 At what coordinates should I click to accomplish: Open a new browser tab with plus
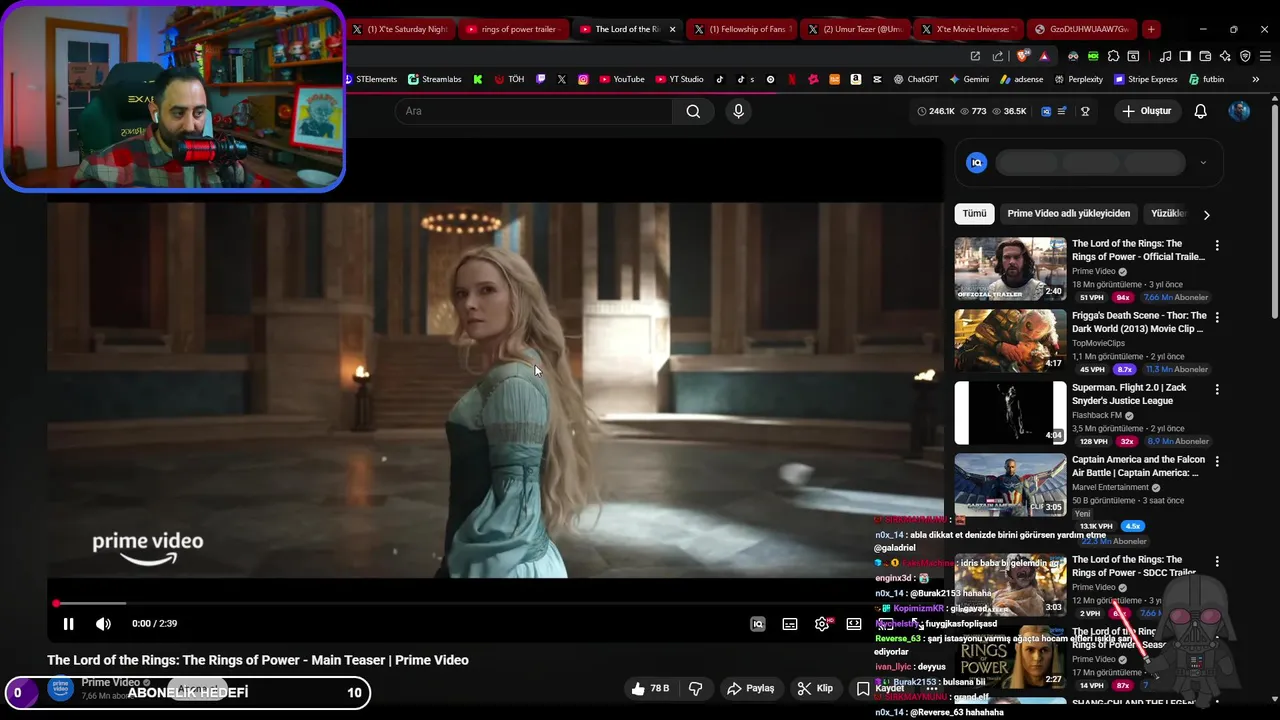pos(1151,29)
